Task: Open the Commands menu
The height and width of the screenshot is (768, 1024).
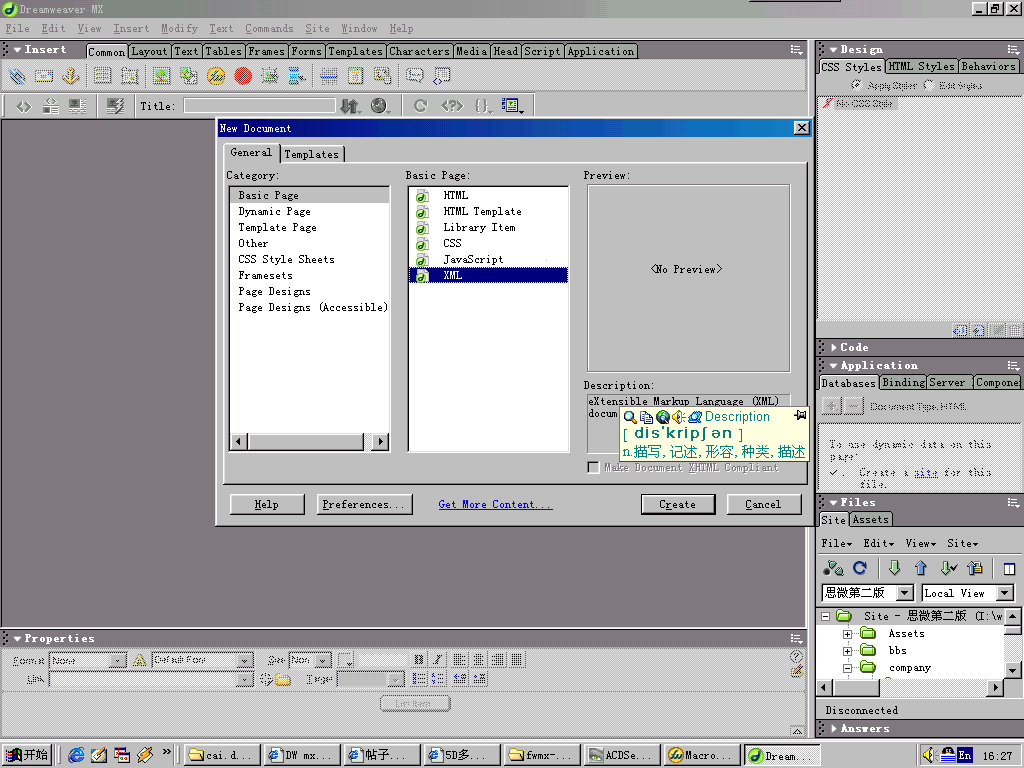Action: pyautogui.click(x=269, y=29)
